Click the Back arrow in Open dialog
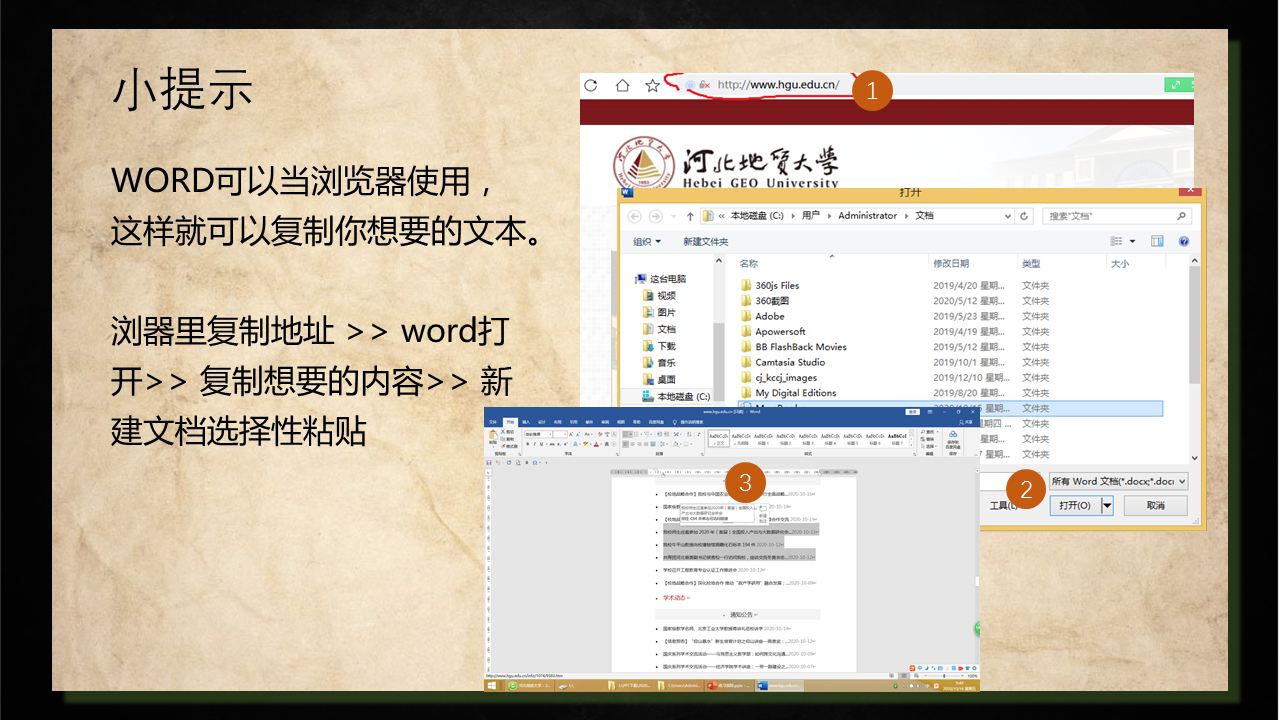 point(635,216)
